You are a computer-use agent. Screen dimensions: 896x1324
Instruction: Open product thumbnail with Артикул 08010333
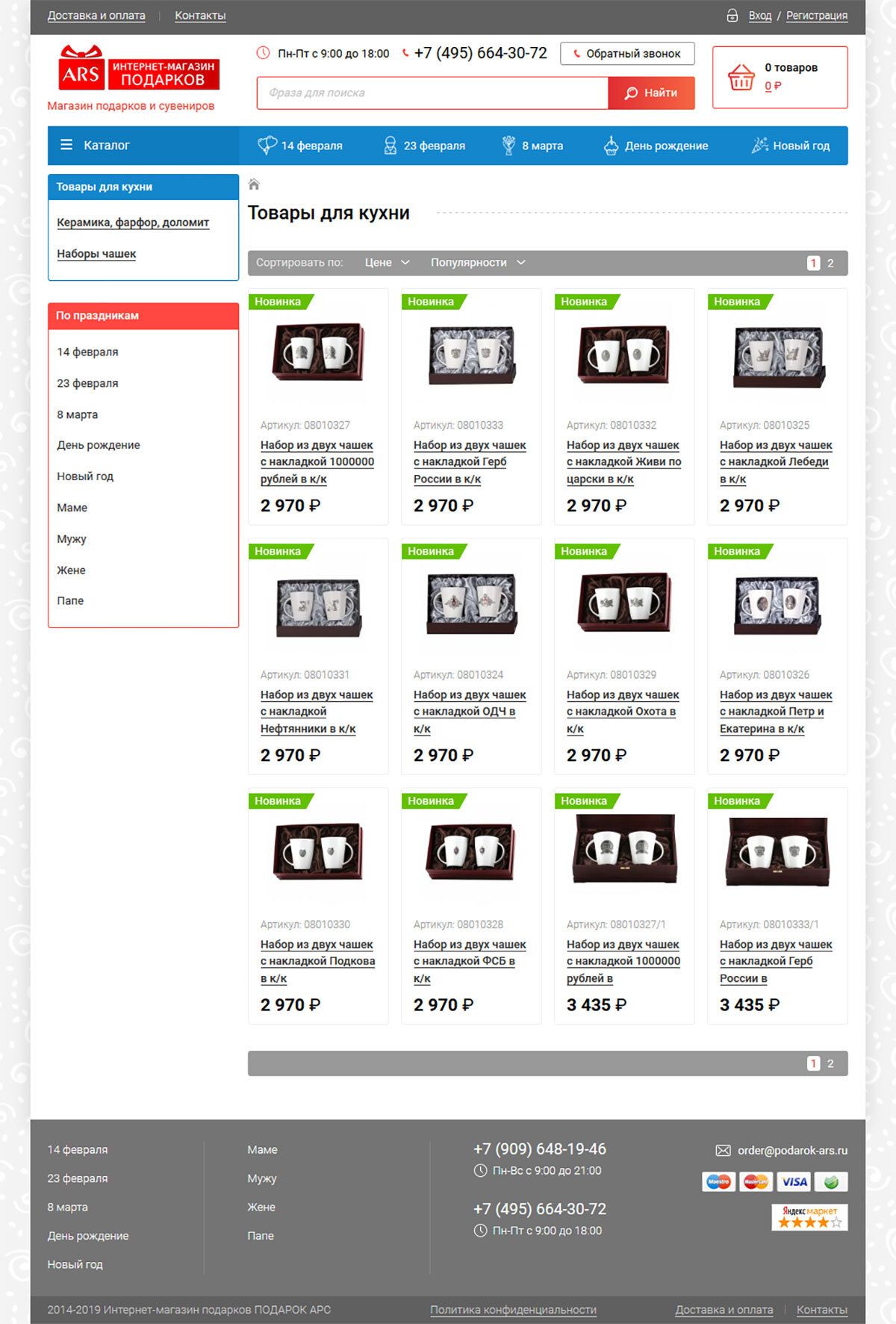point(471,354)
